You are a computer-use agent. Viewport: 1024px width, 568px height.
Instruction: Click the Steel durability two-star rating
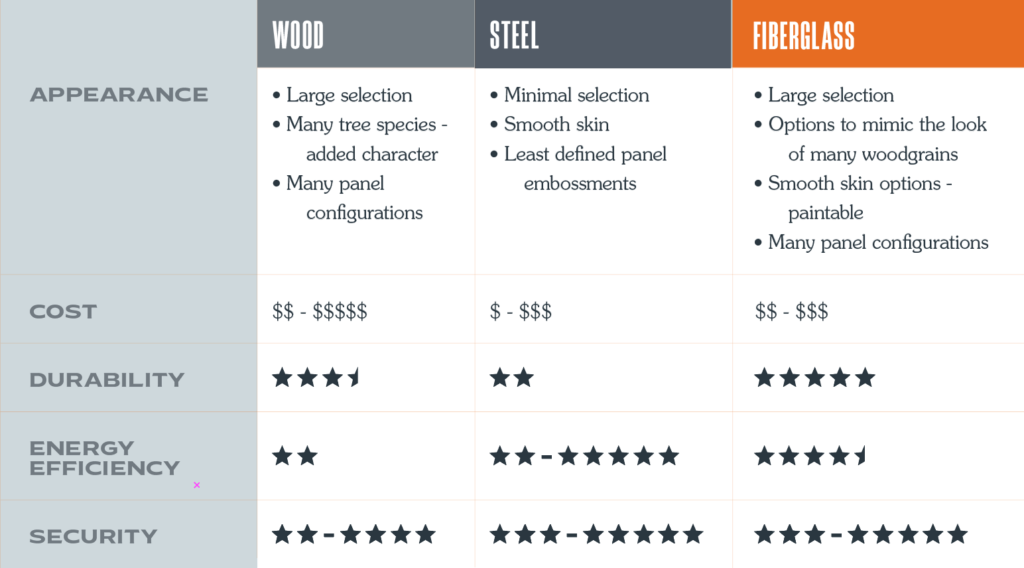(x=512, y=378)
